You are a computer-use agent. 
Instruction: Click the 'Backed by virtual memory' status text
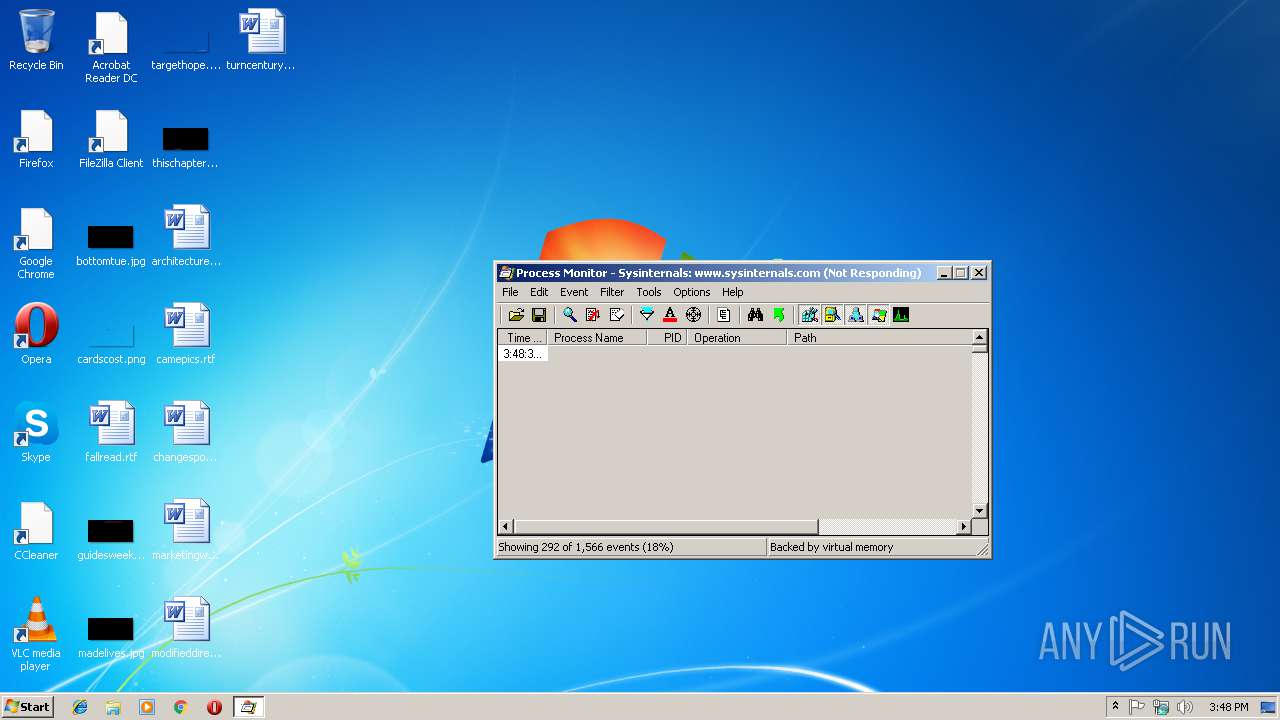(831, 547)
